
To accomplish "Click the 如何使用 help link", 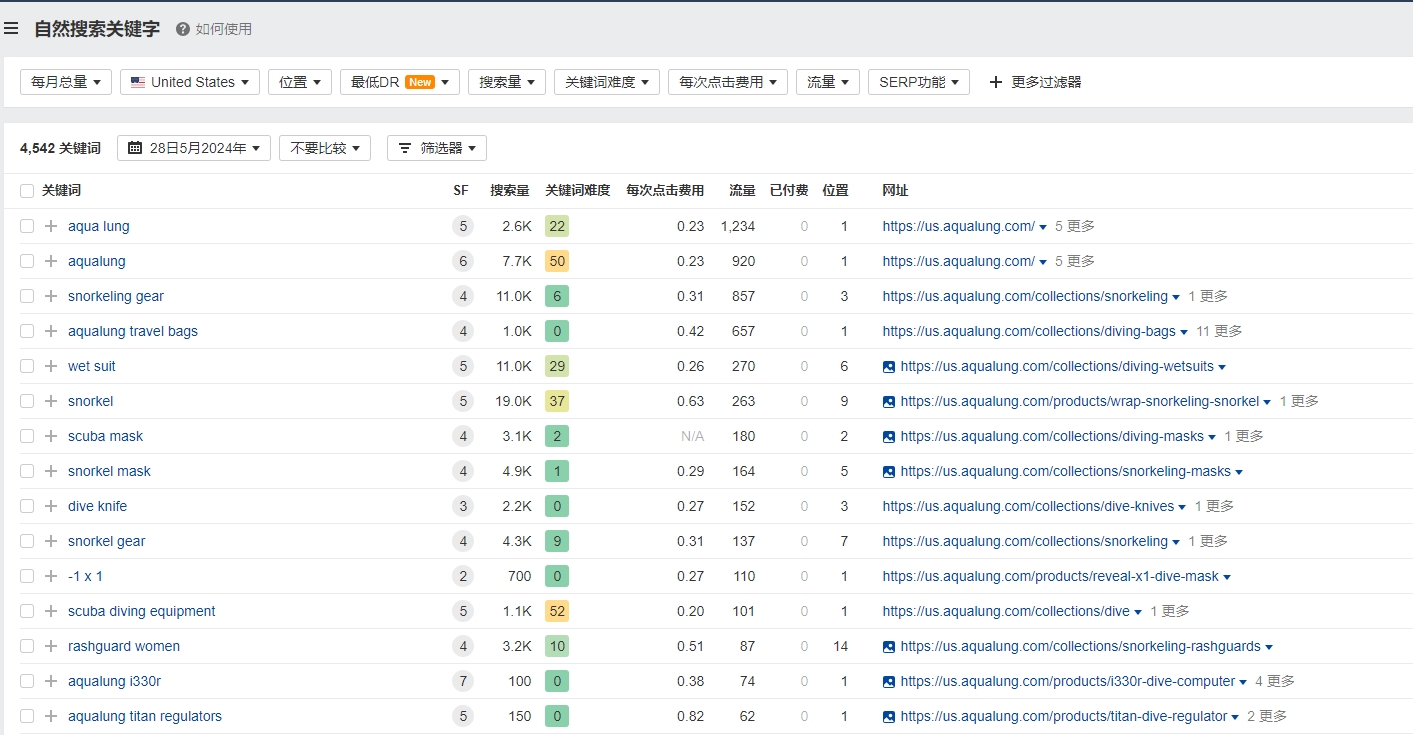I will tap(224, 29).
